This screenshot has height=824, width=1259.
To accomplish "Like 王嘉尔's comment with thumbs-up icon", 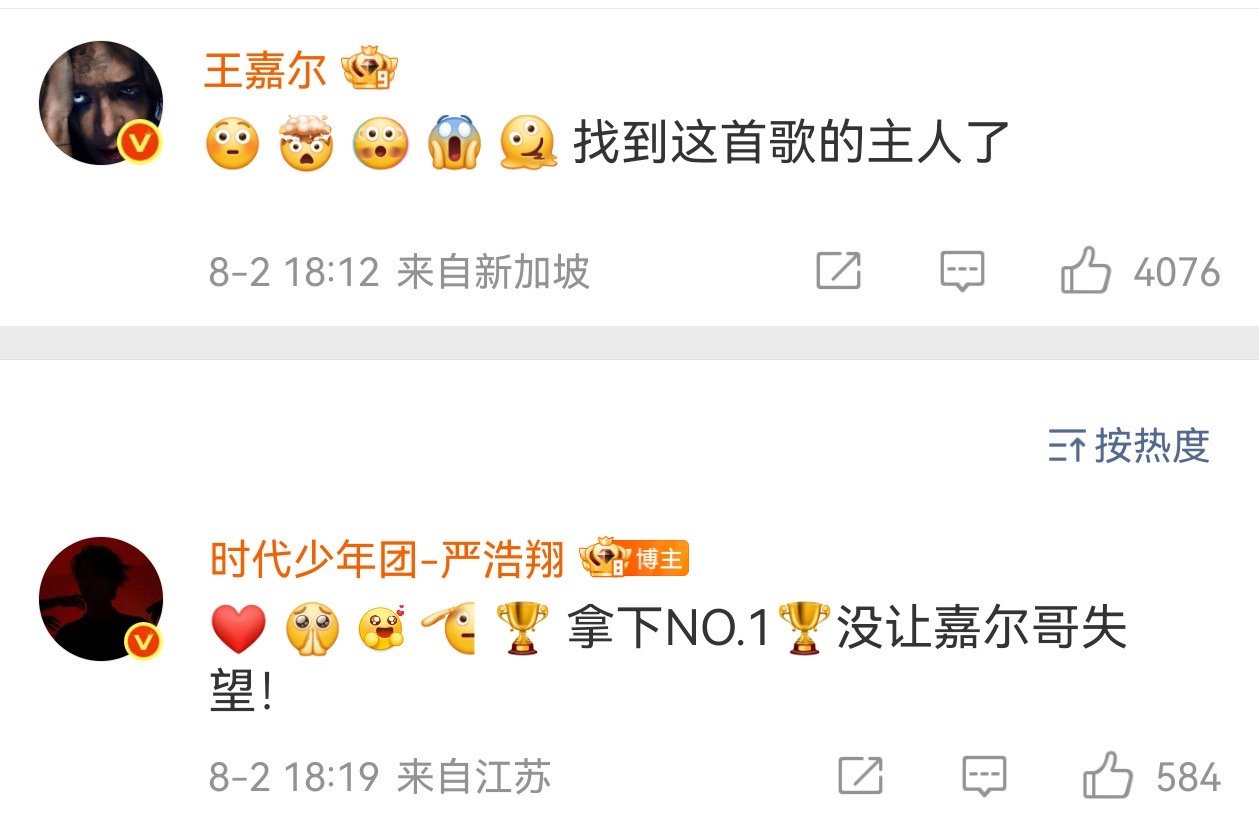I will [x=1085, y=270].
